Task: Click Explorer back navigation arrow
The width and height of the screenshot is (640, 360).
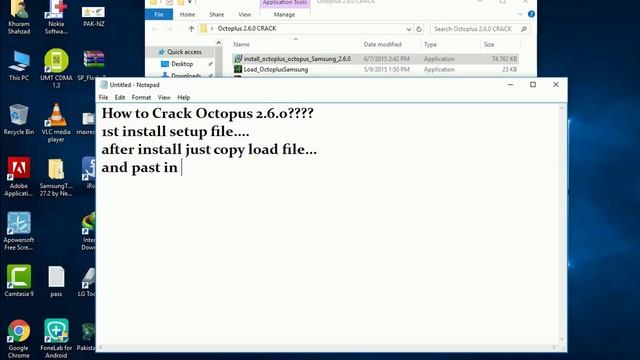Action: coord(155,29)
